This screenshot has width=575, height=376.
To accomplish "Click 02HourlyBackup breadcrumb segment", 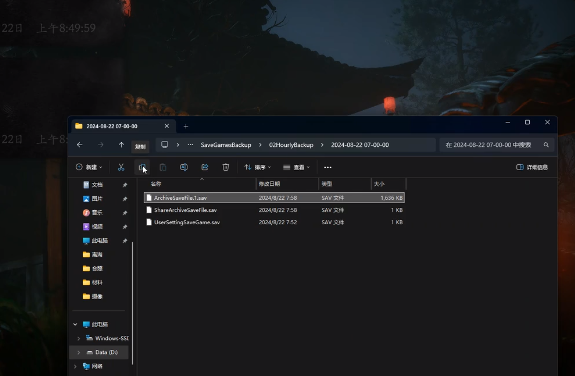I will click(x=291, y=145).
